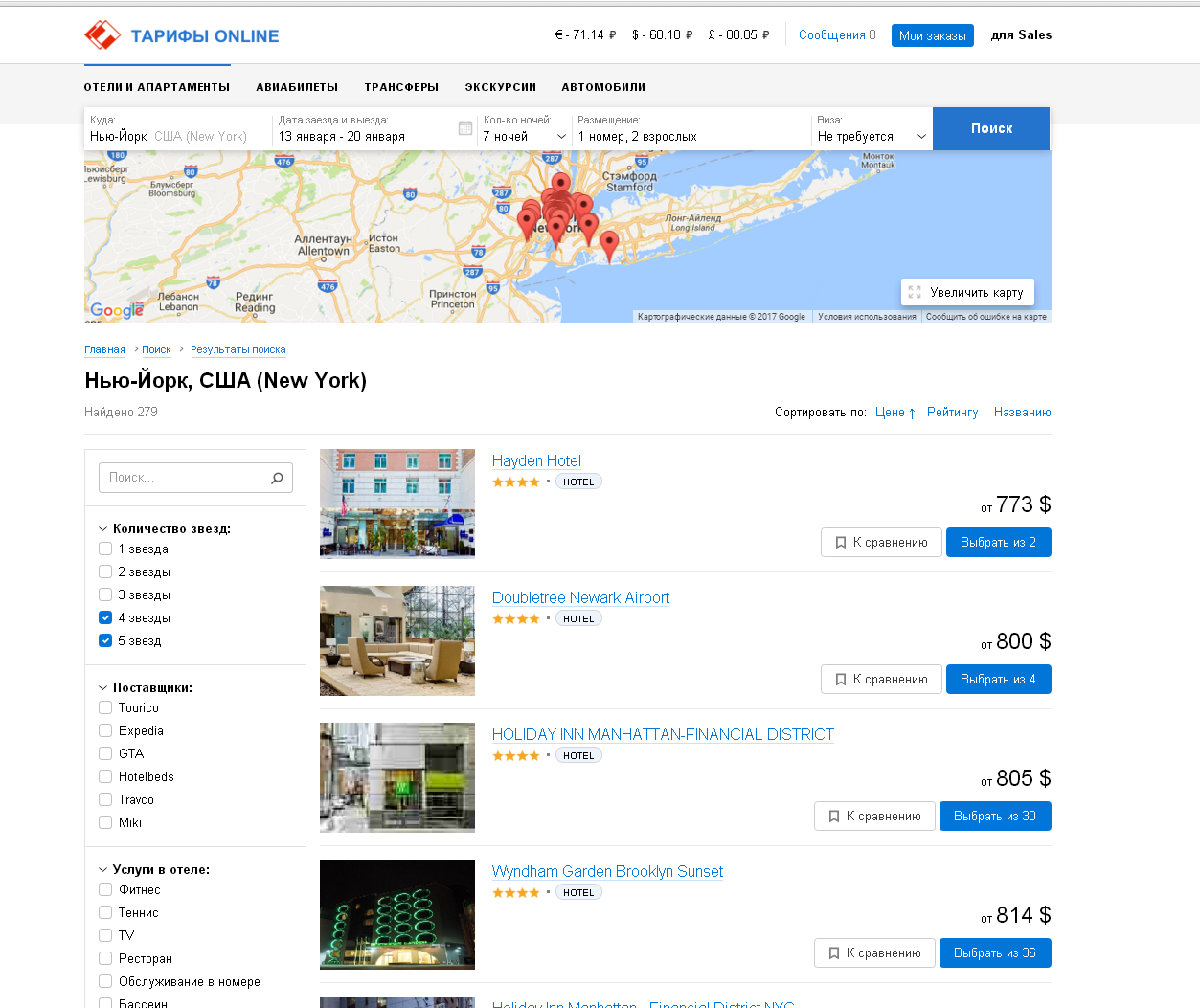The width and height of the screenshot is (1200, 1008).
Task: Click the bookmark icon for Doubletree Newark Airport
Action: pos(841,680)
